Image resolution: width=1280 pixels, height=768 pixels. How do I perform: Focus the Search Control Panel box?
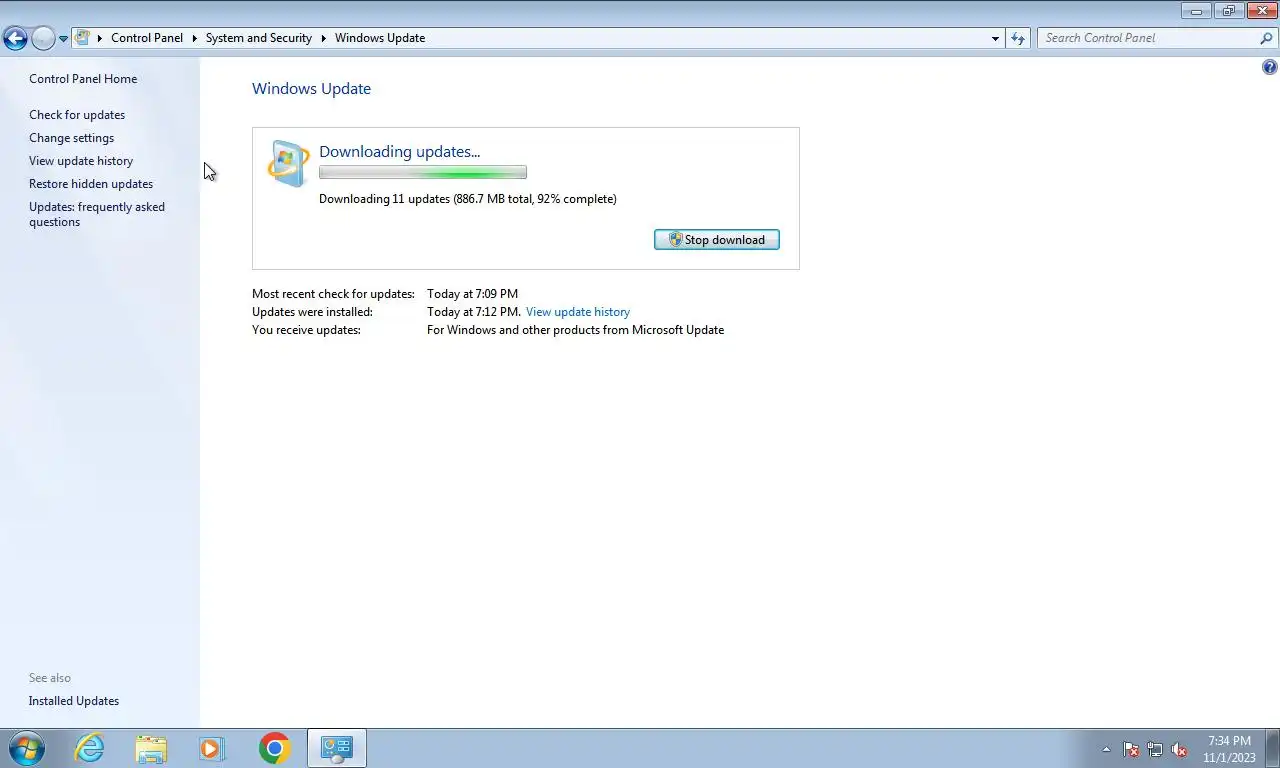tap(1148, 38)
